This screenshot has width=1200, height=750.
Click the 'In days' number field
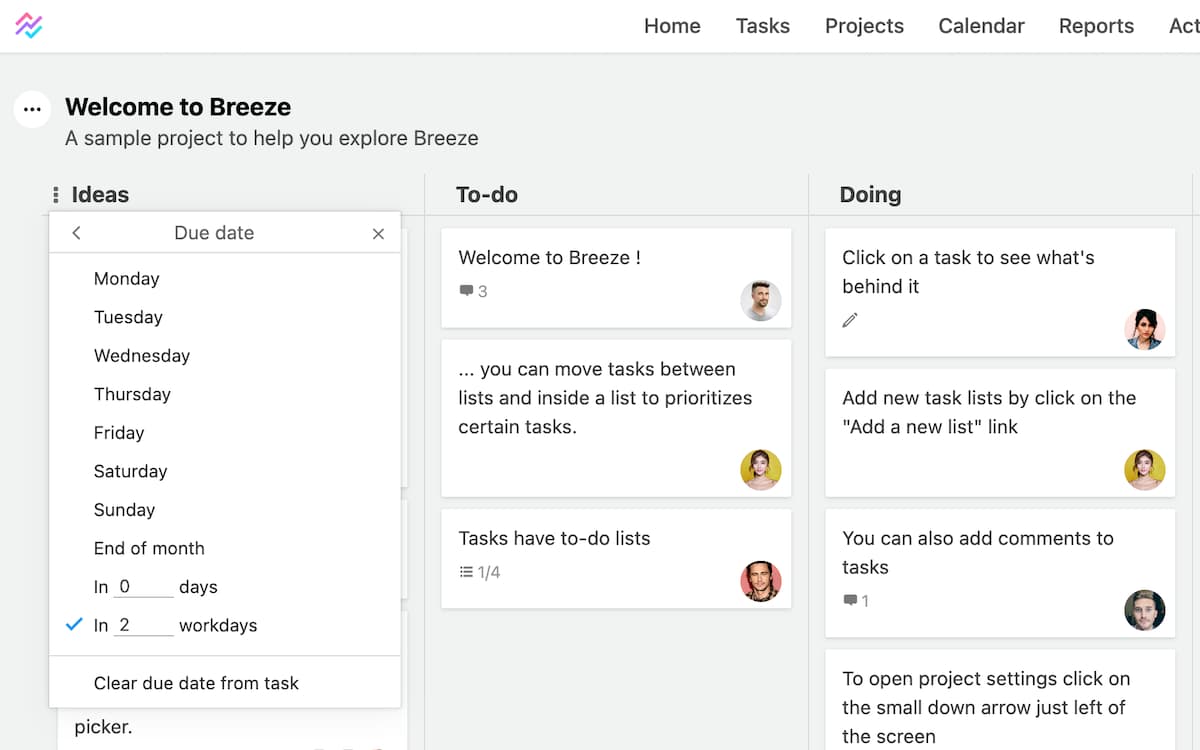pyautogui.click(x=143, y=587)
